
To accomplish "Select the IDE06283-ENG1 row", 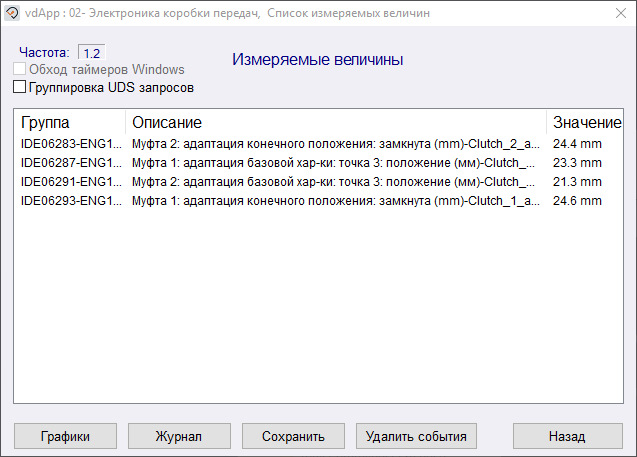I will coord(71,144).
